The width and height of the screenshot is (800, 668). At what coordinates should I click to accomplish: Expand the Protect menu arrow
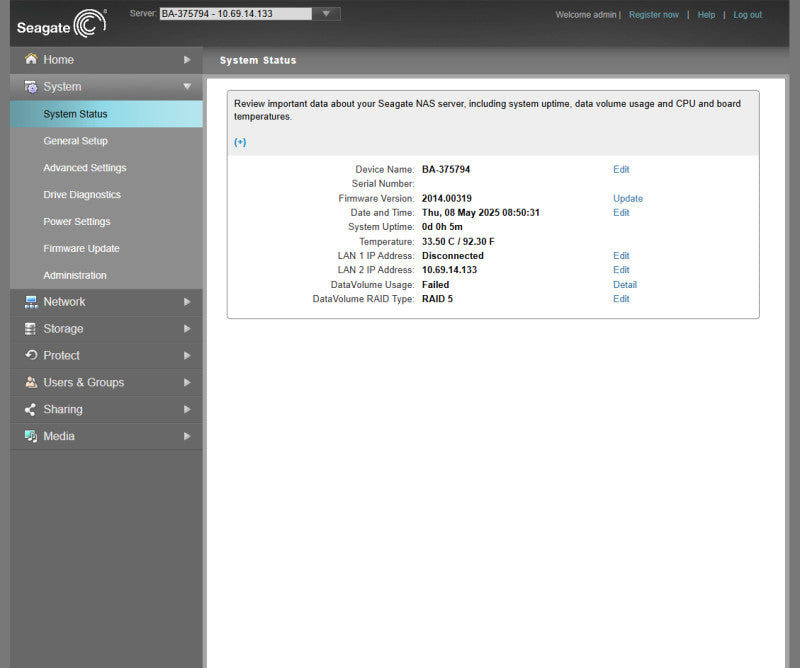tap(187, 356)
